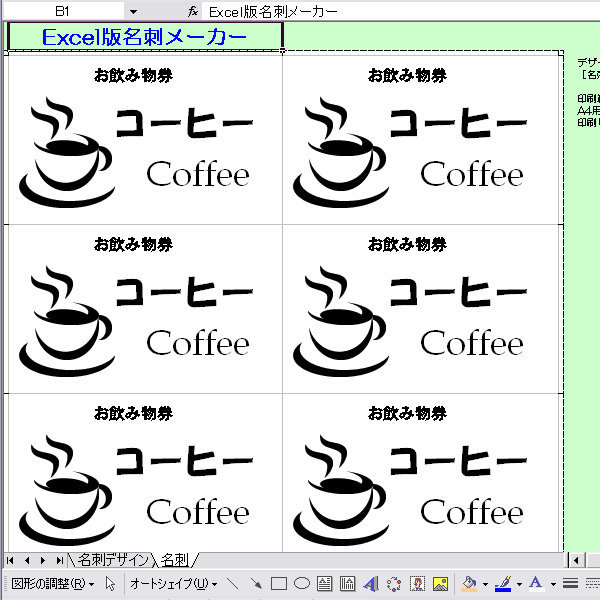Open the 図形の調整 menu

pos(50,583)
